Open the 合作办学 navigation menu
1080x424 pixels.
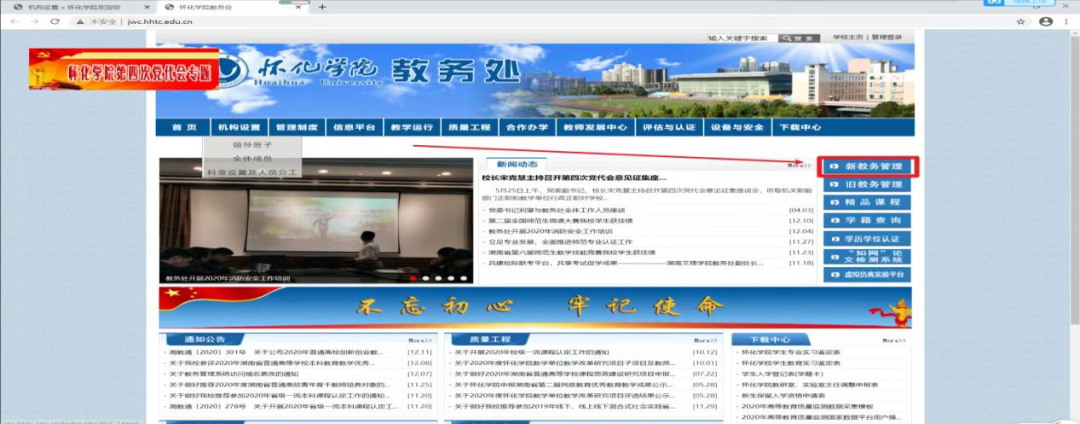tap(527, 127)
